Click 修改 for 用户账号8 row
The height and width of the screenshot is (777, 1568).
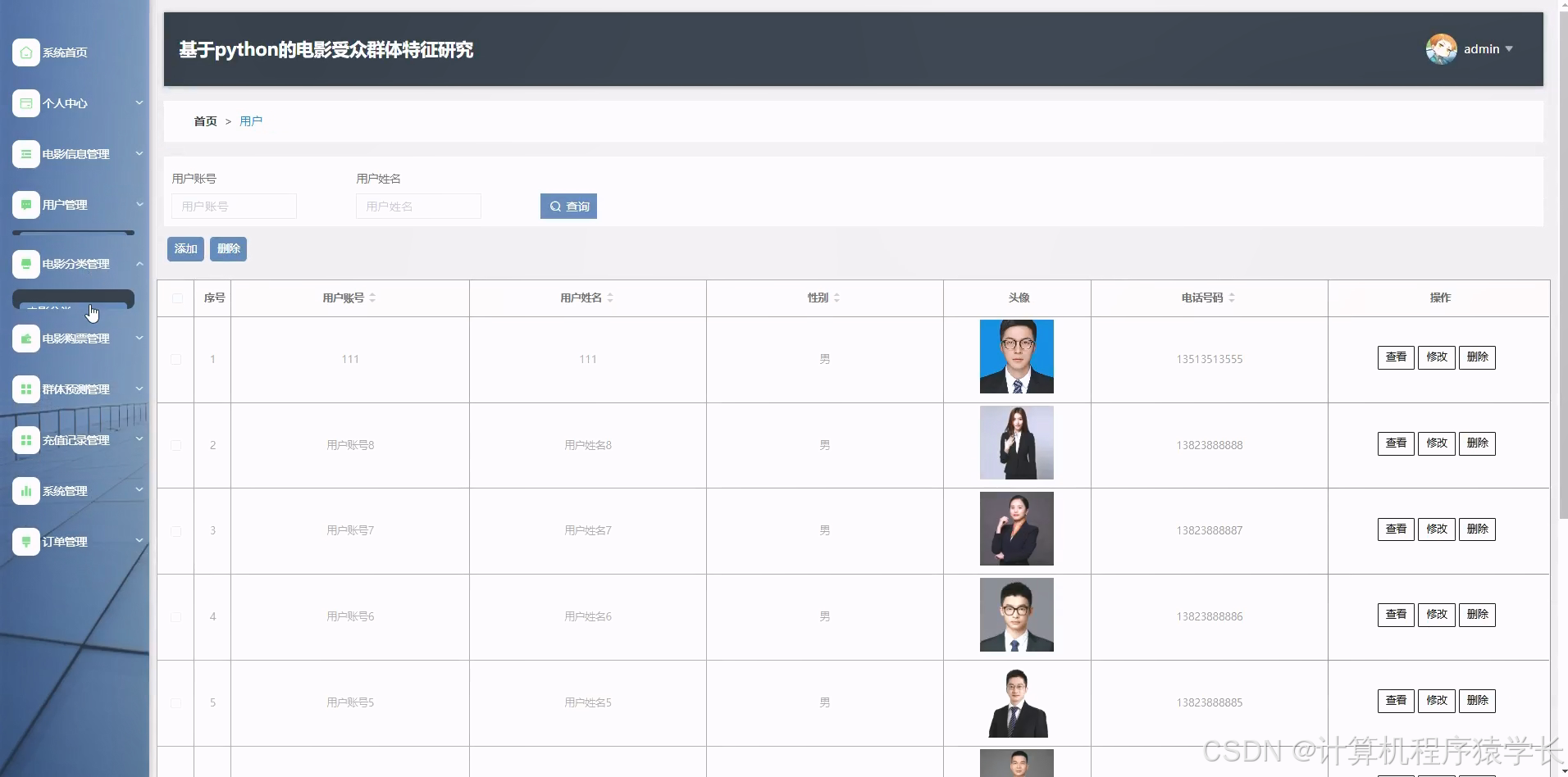click(1437, 443)
